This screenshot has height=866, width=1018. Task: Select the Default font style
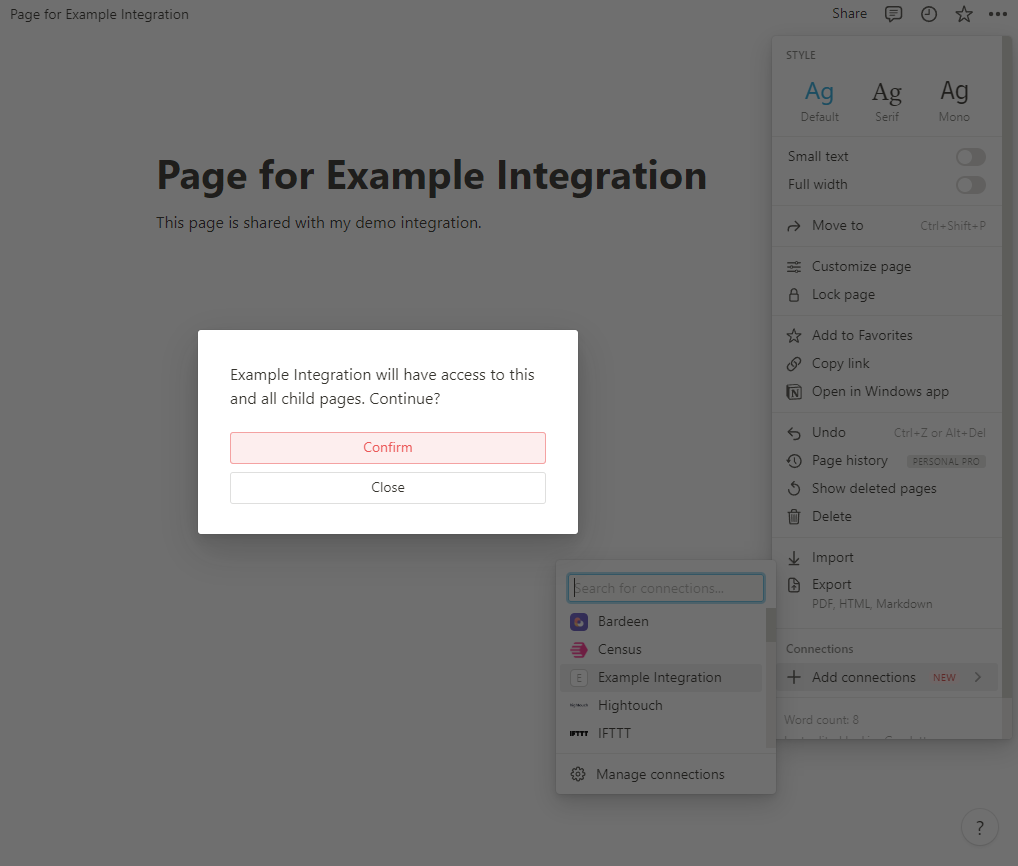tap(819, 101)
